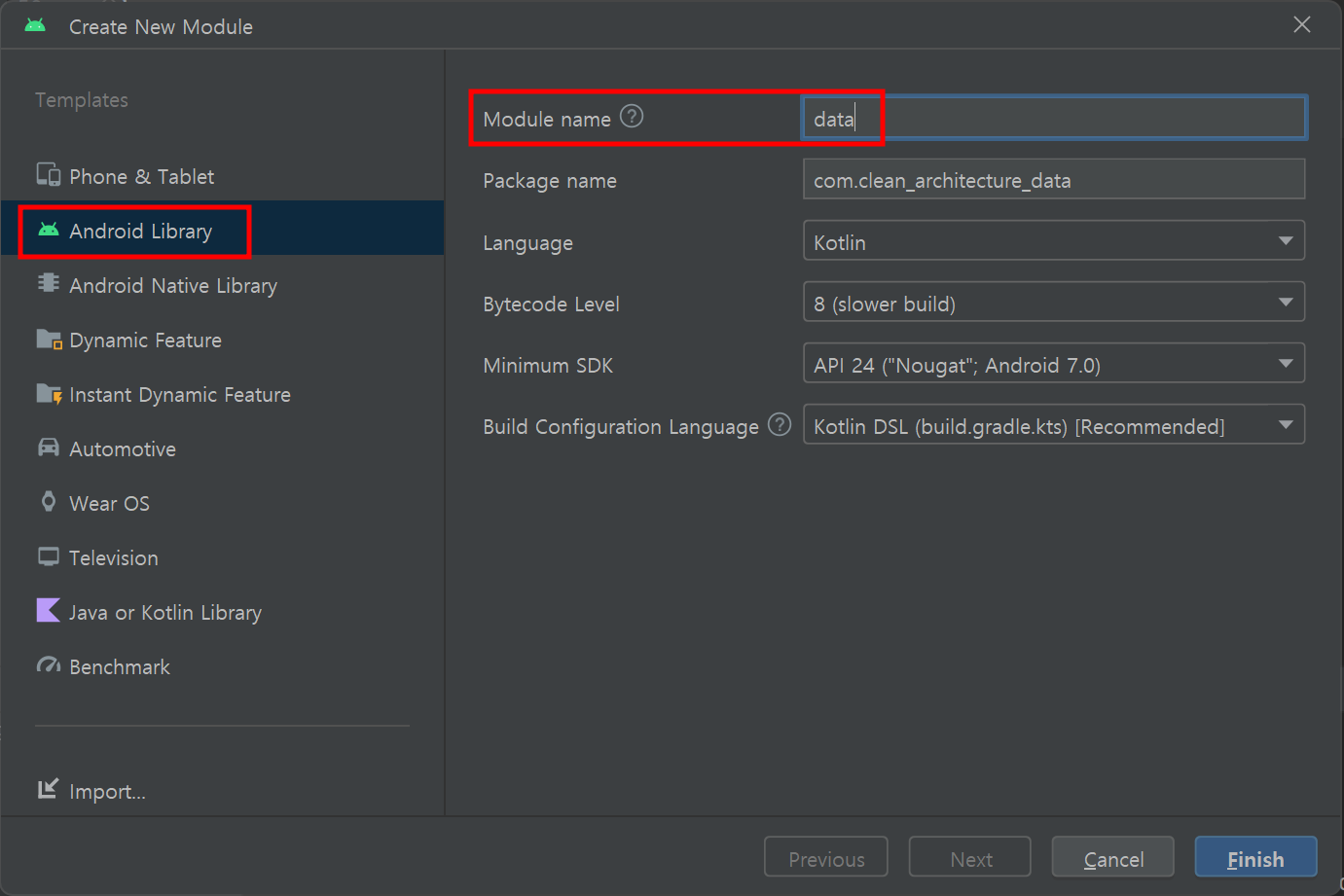Screen dimensions: 1344x896
Task: Click the Import arrow icon
Action: (x=48, y=789)
